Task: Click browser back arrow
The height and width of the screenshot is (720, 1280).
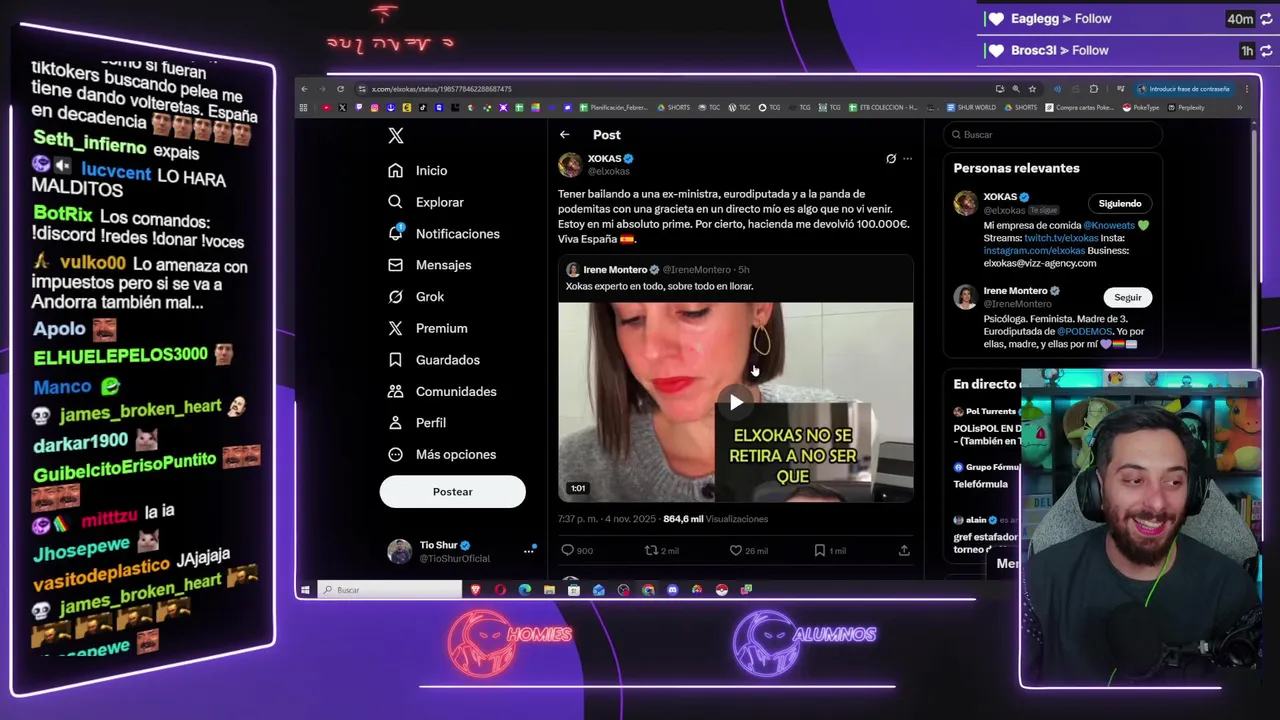Action: (305, 89)
